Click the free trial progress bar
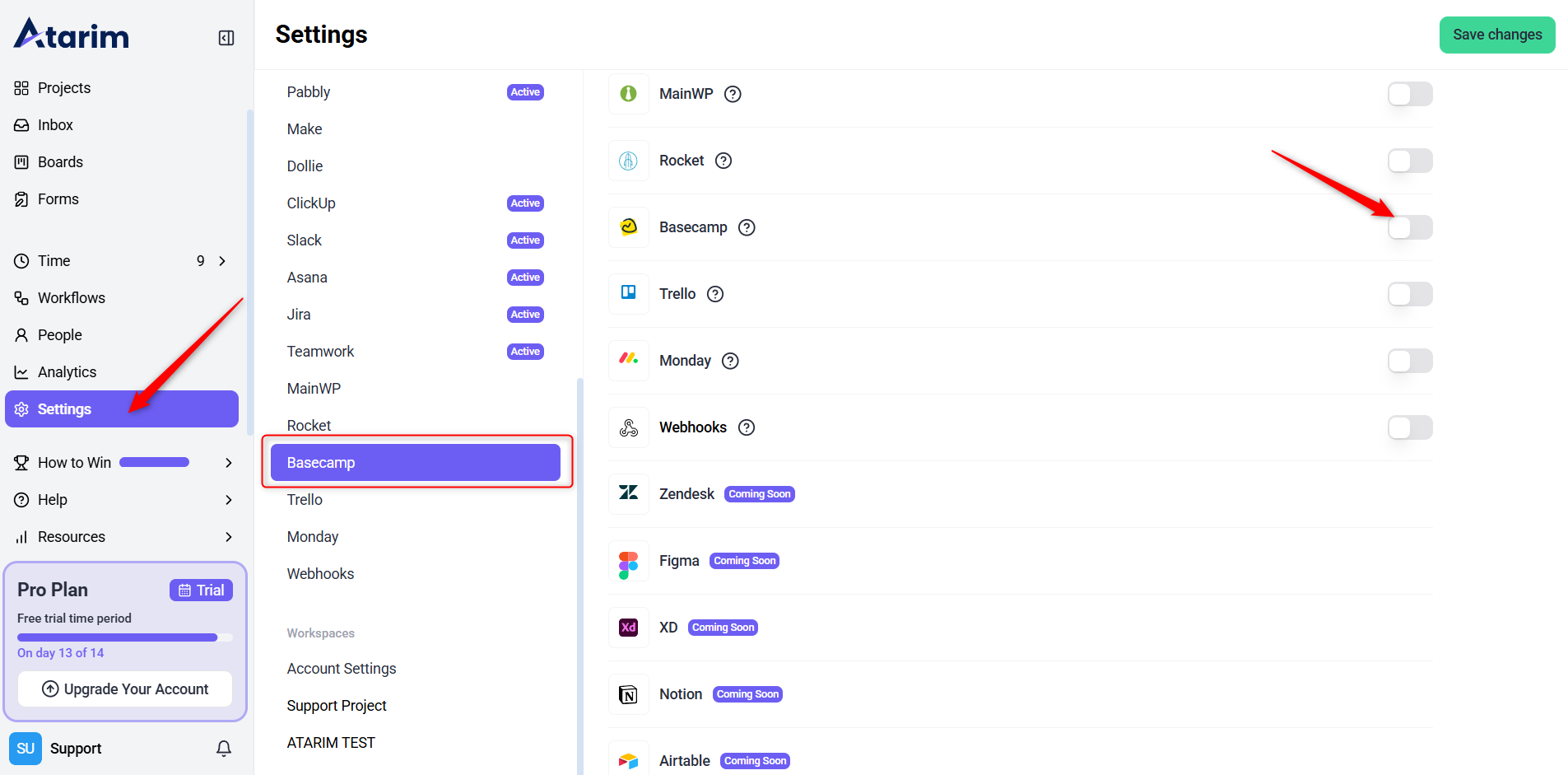Screen dimensions: 1568x775 click(124, 637)
